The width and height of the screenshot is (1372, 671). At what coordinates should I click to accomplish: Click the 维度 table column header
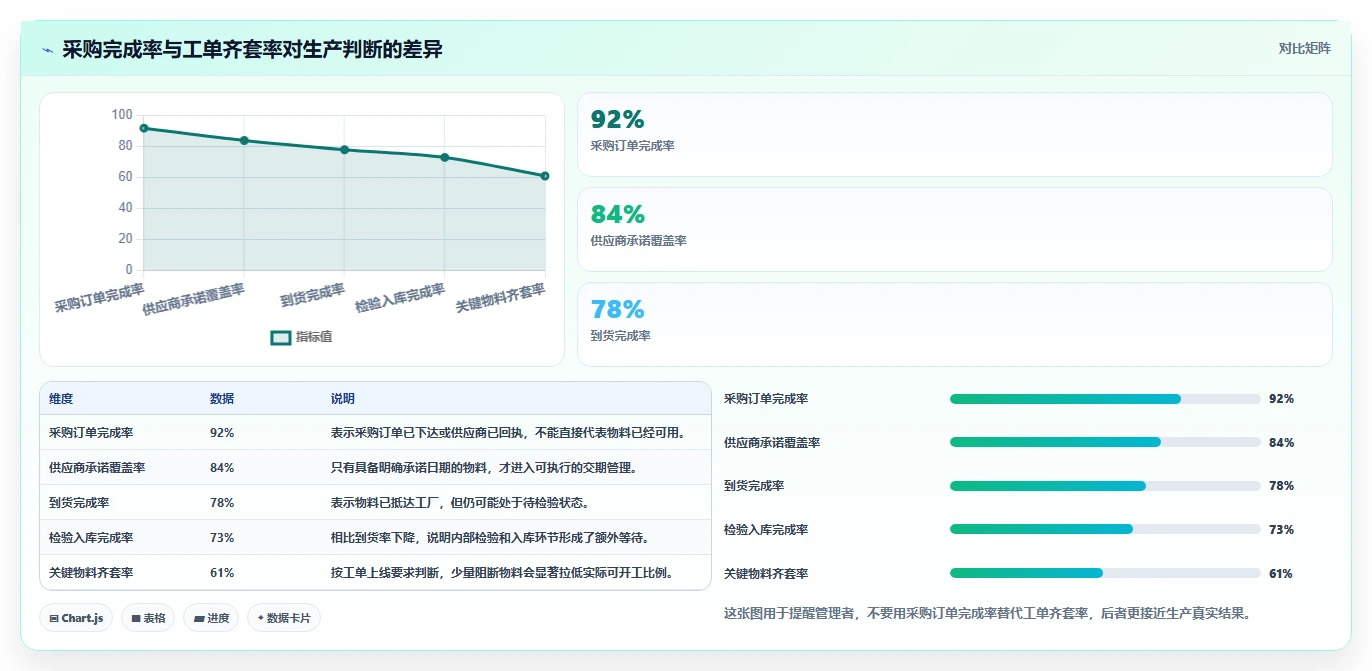coord(61,398)
